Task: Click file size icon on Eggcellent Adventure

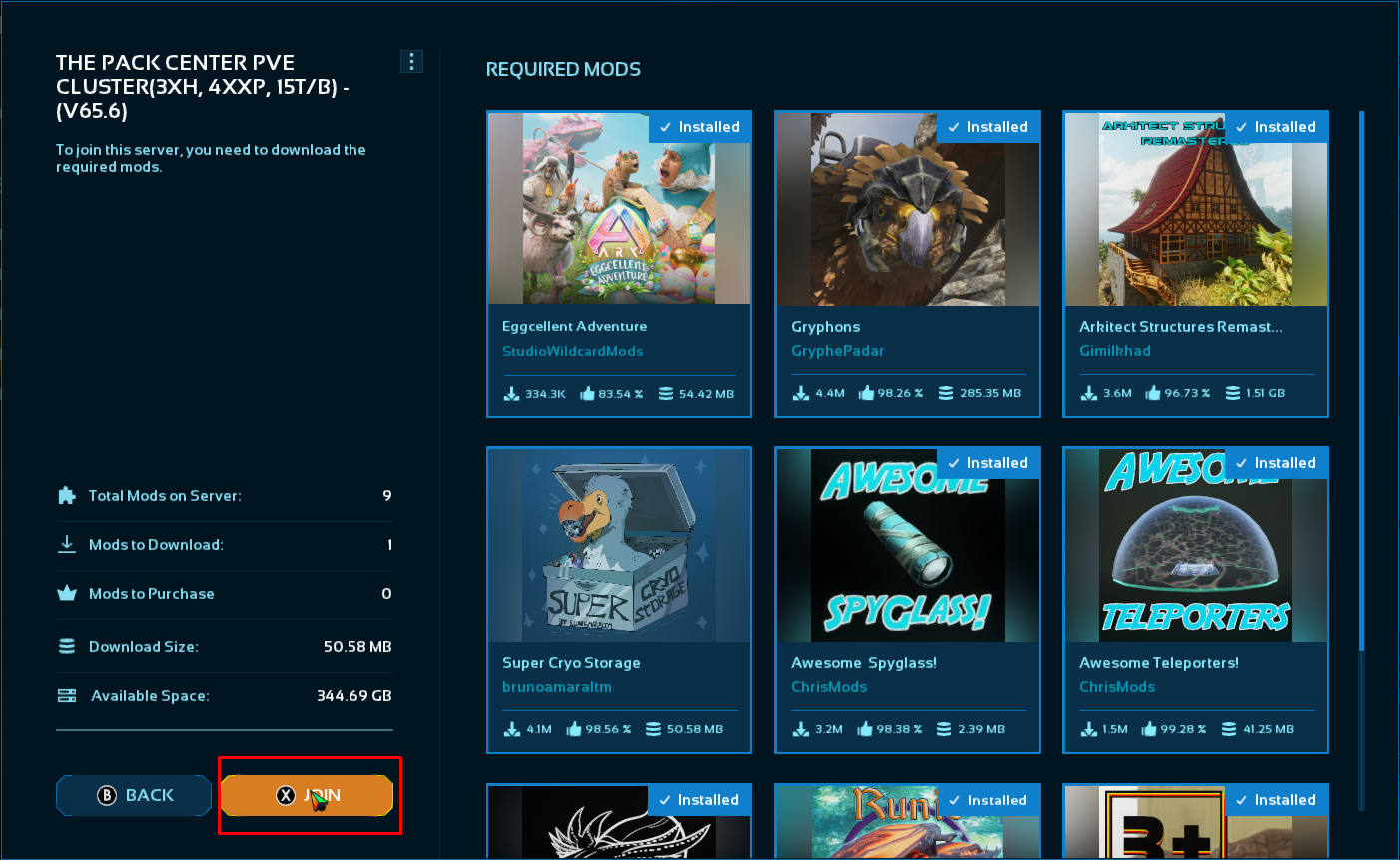Action: click(666, 394)
